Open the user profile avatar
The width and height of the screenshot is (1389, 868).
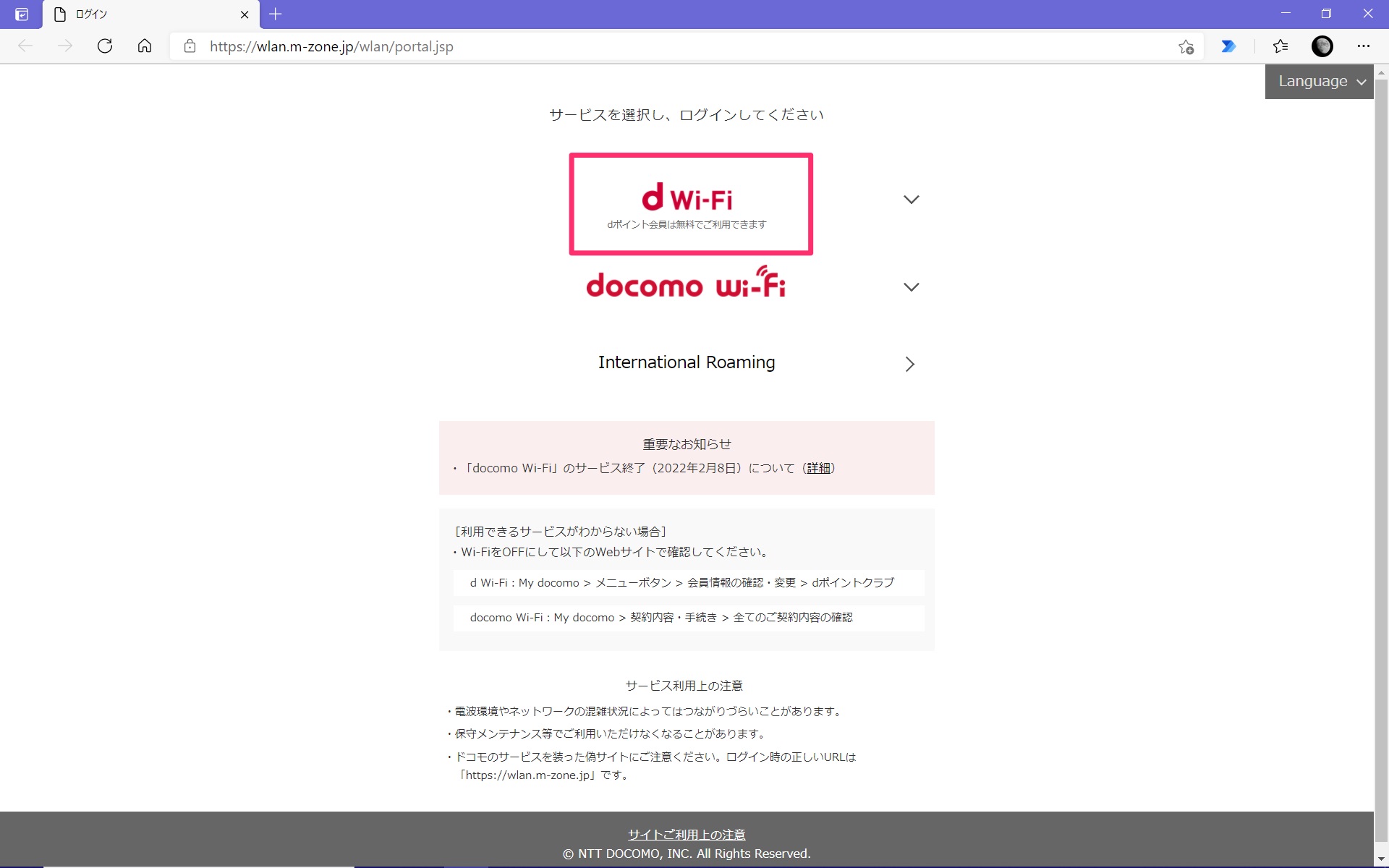click(x=1322, y=46)
